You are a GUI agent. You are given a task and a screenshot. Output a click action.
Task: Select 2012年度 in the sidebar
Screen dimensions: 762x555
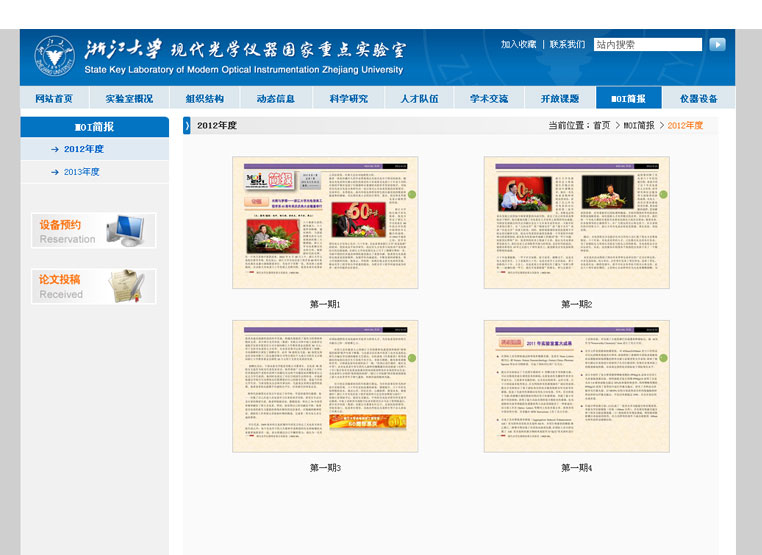coord(84,149)
